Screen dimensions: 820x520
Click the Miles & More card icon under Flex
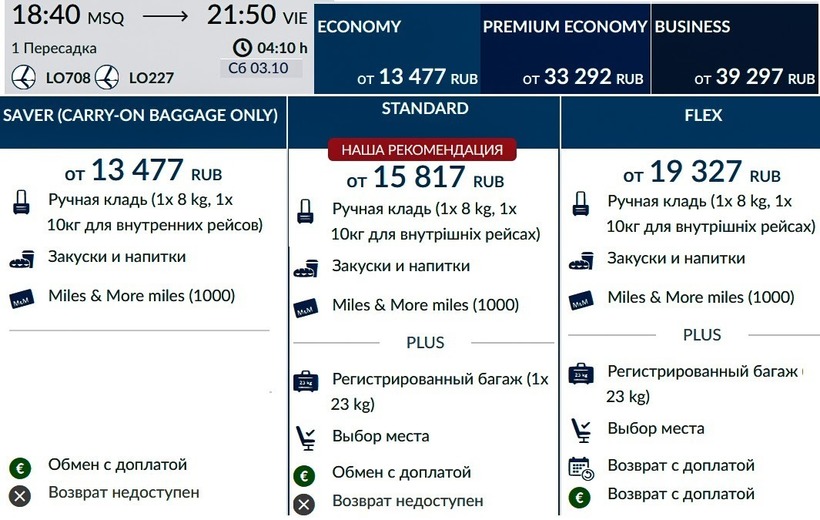[581, 299]
